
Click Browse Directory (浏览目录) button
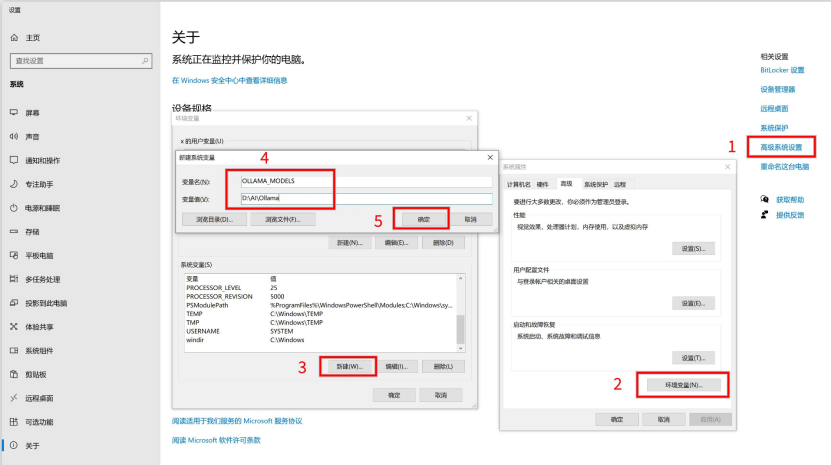click(x=214, y=219)
